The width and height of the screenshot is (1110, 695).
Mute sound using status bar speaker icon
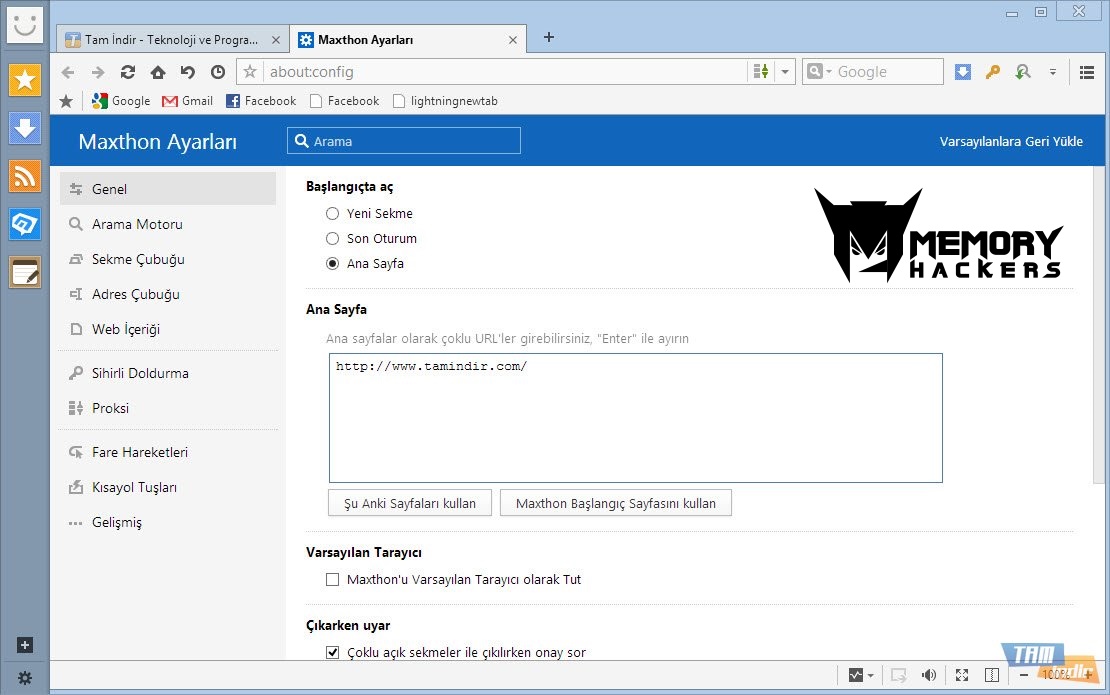point(929,675)
